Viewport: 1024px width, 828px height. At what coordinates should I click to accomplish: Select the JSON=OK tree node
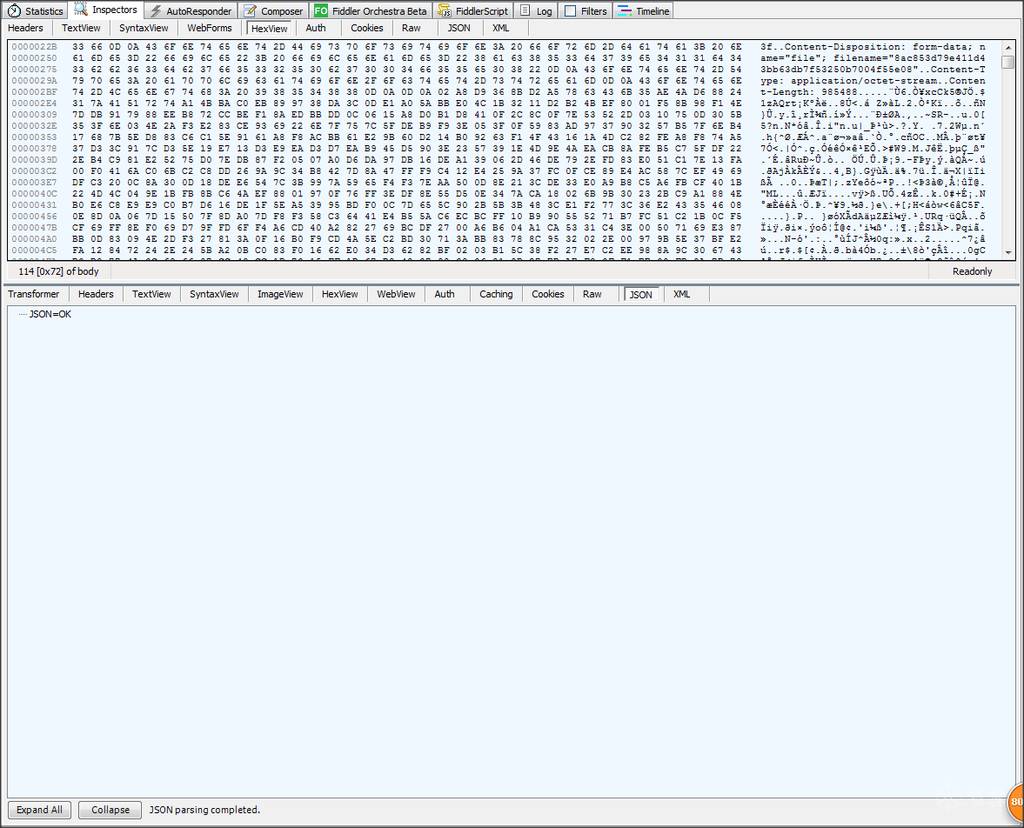50,315
